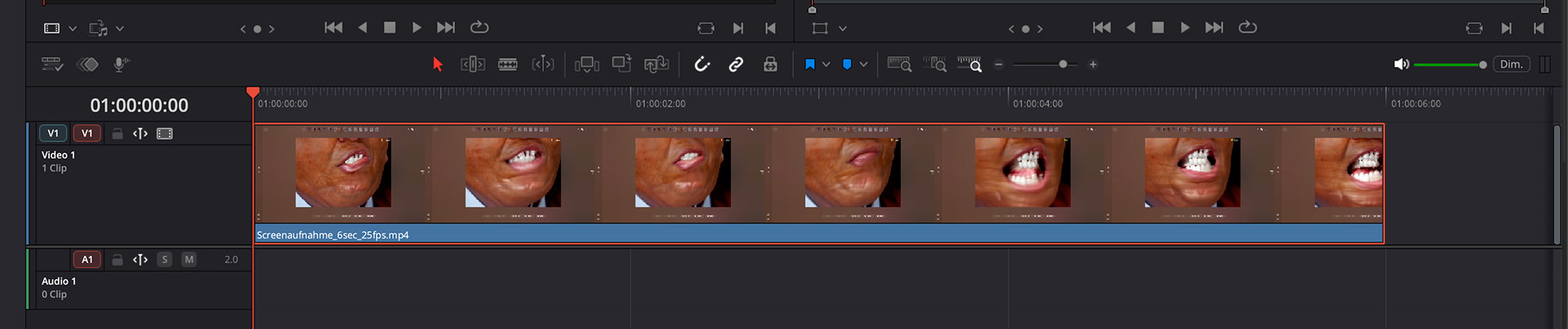Activate the Blade Edit Mode tool
Viewport: 1568px width, 329px height.
point(508,64)
